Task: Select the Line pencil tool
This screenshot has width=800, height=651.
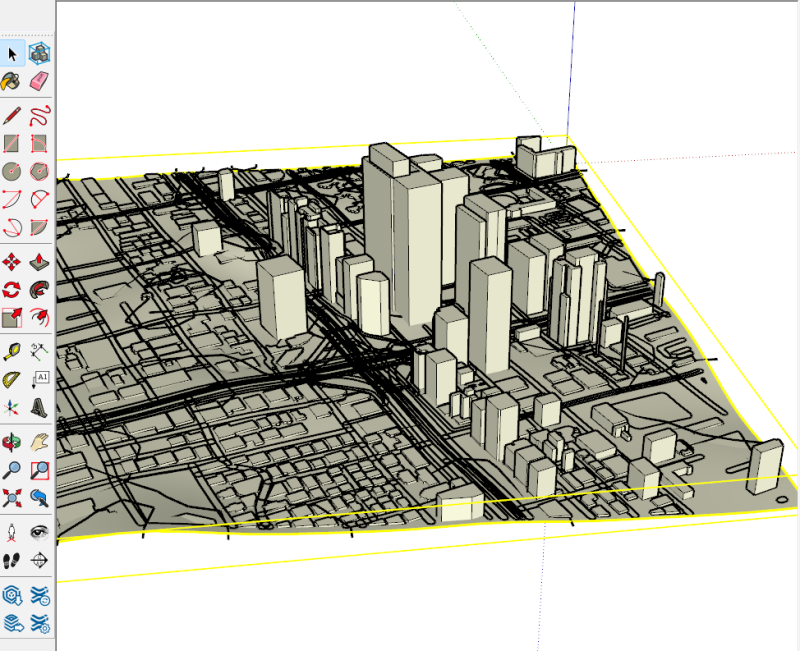Action: (13, 115)
